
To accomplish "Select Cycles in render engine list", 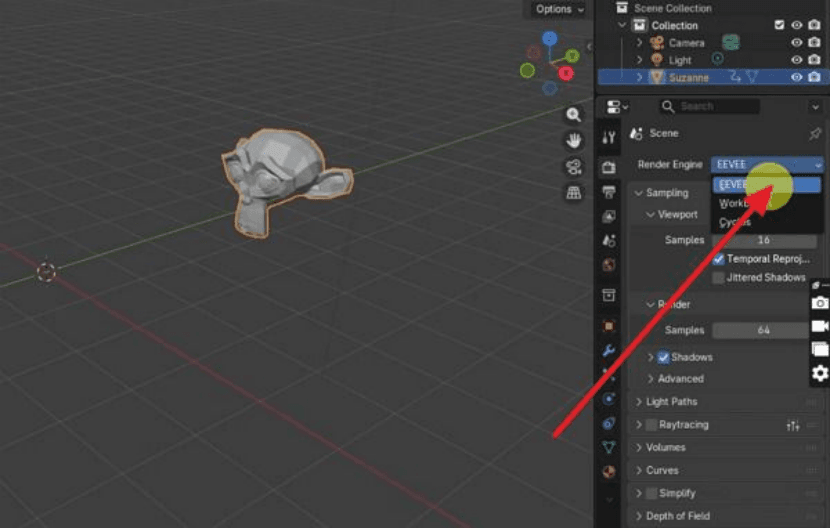I will click(x=767, y=222).
